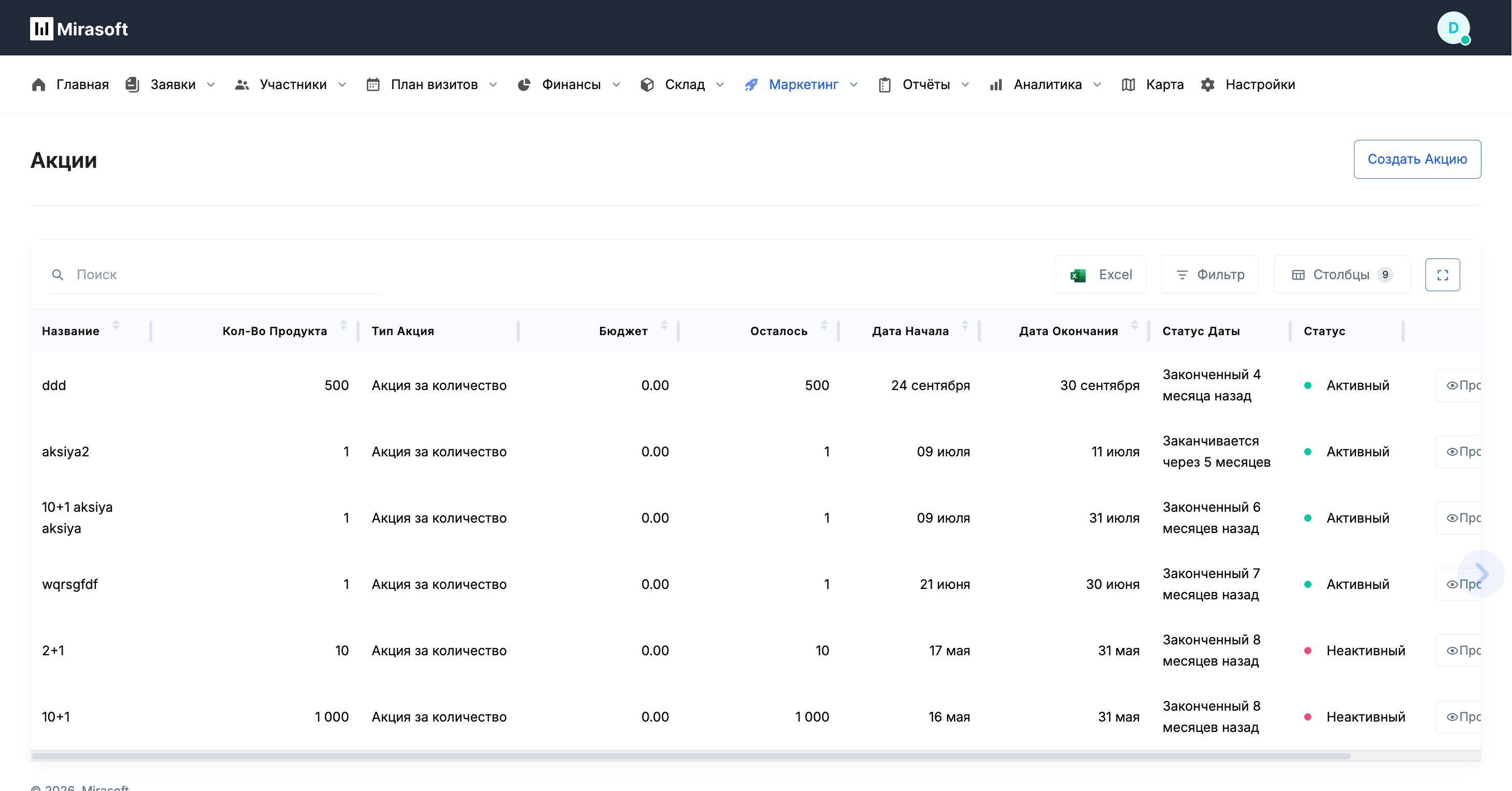Click the map icon for Карта

click(1128, 84)
